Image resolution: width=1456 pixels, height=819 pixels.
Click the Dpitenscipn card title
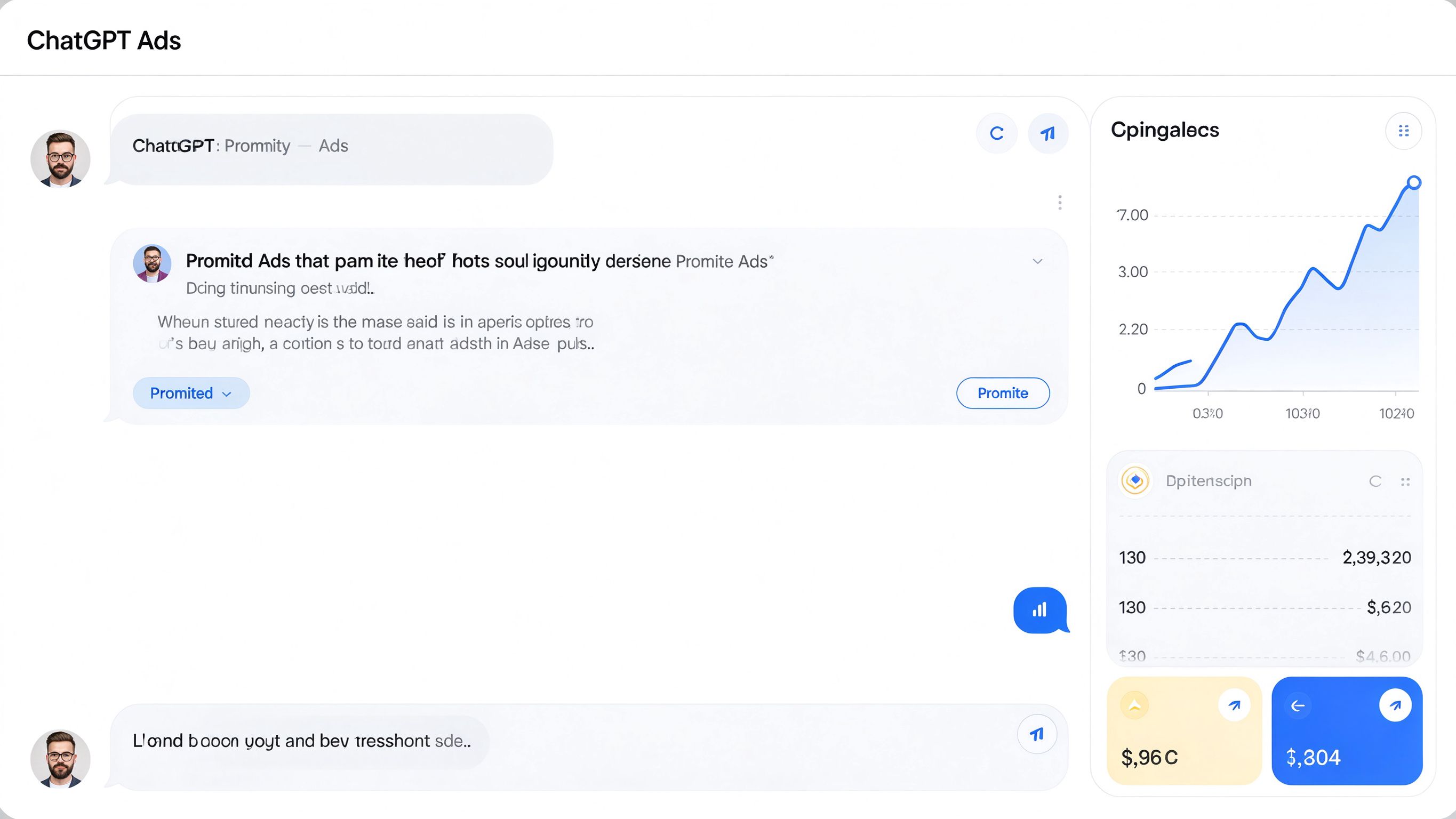[x=1209, y=481]
